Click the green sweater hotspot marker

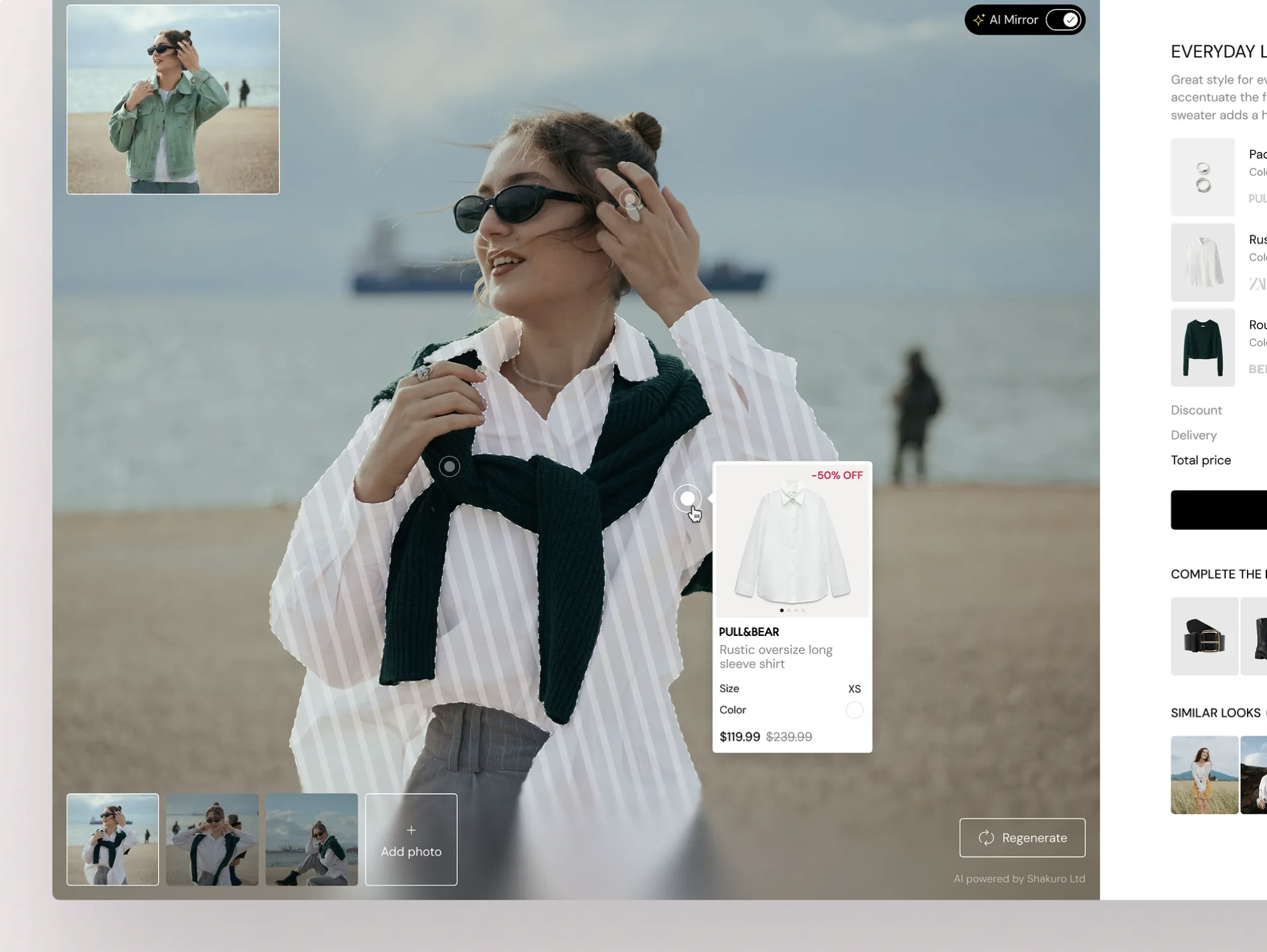(449, 466)
